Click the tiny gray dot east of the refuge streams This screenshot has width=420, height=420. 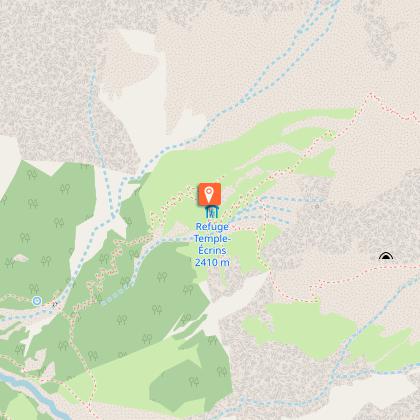(x=317, y=206)
